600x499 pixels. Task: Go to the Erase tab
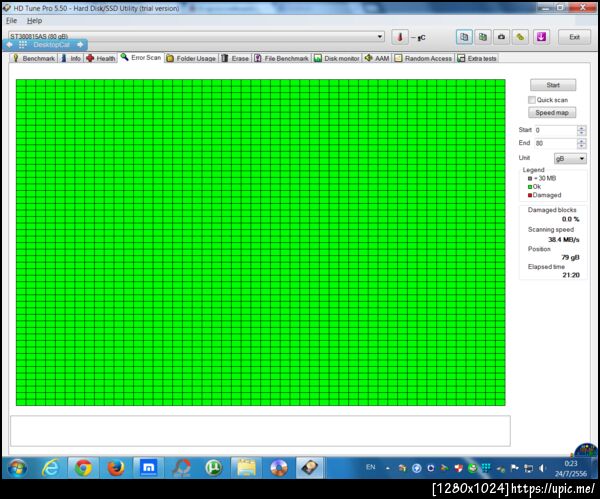(x=235, y=58)
